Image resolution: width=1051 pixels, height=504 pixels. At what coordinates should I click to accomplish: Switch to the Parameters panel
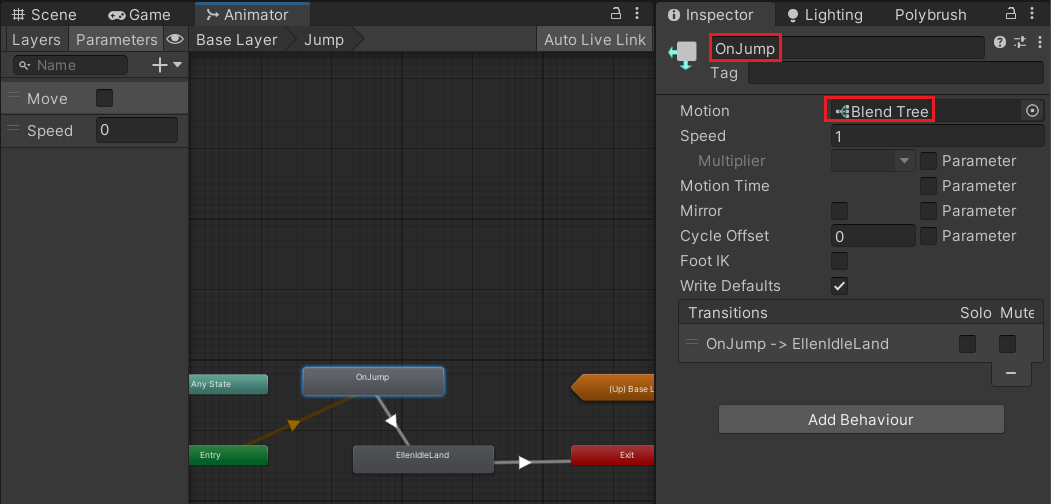pyautogui.click(x=117, y=40)
